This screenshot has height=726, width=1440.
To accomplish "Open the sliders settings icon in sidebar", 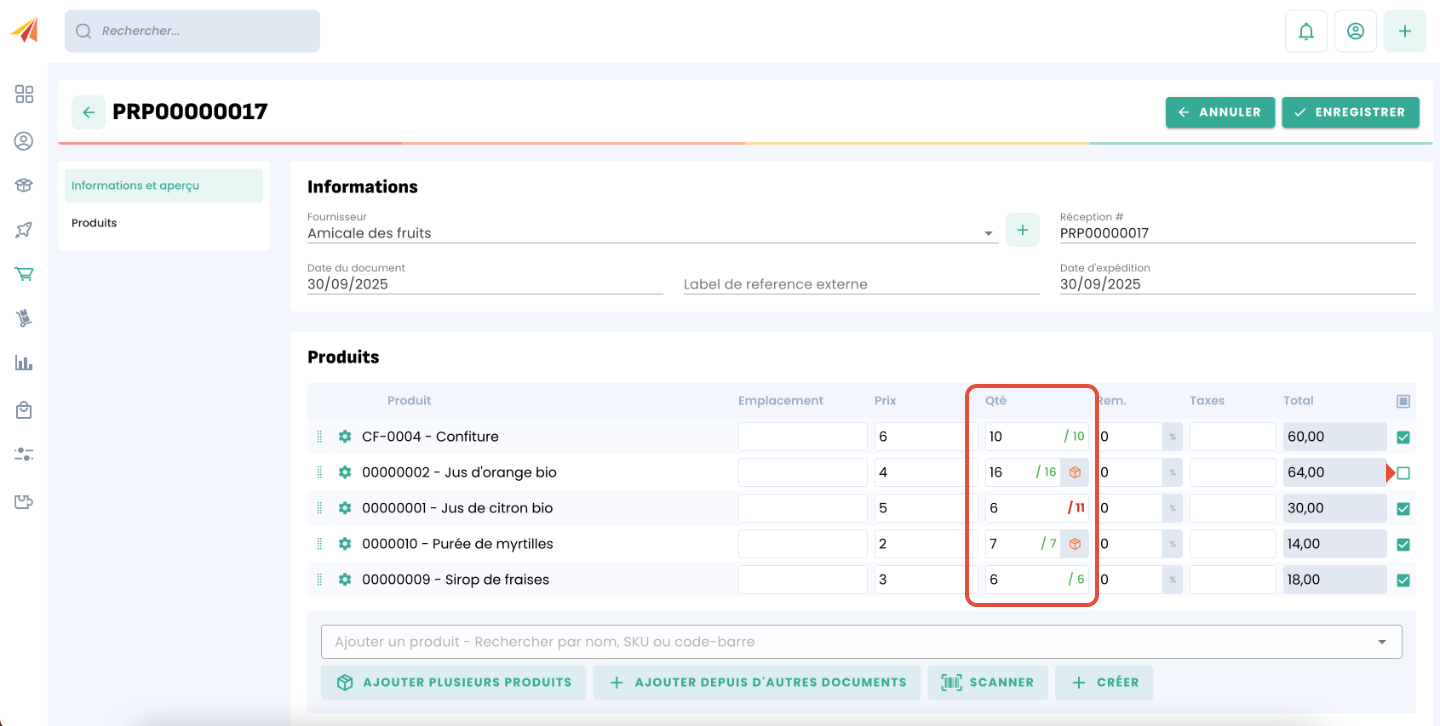I will (24, 454).
